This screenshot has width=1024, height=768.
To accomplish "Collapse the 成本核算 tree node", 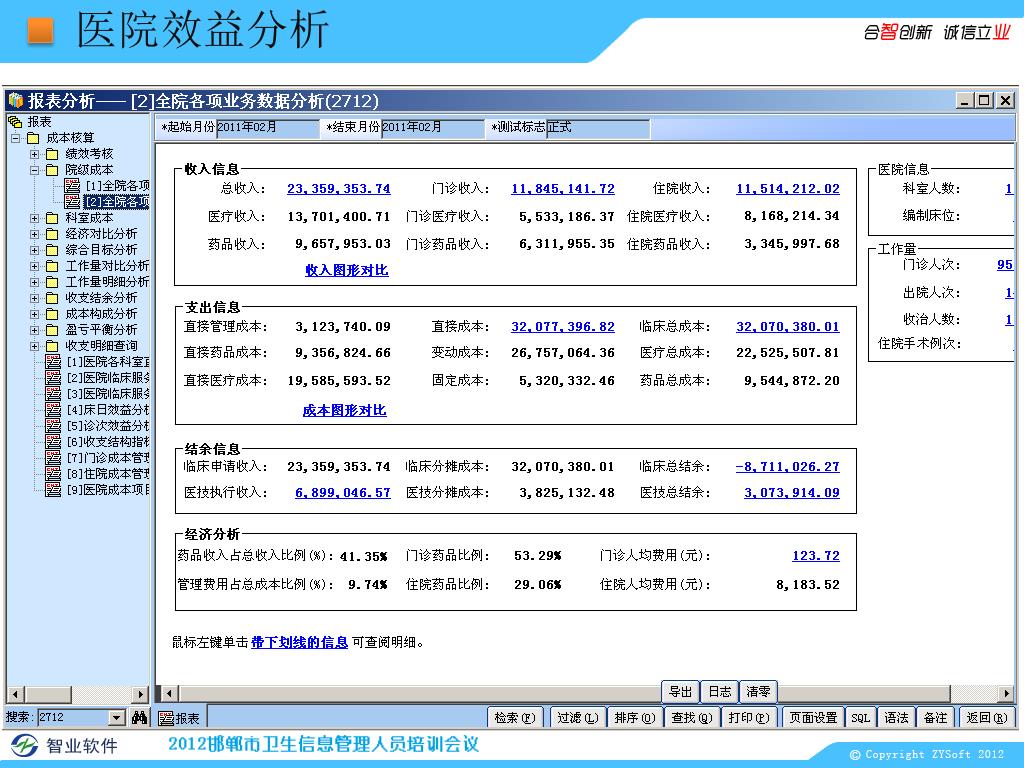I will [16, 138].
